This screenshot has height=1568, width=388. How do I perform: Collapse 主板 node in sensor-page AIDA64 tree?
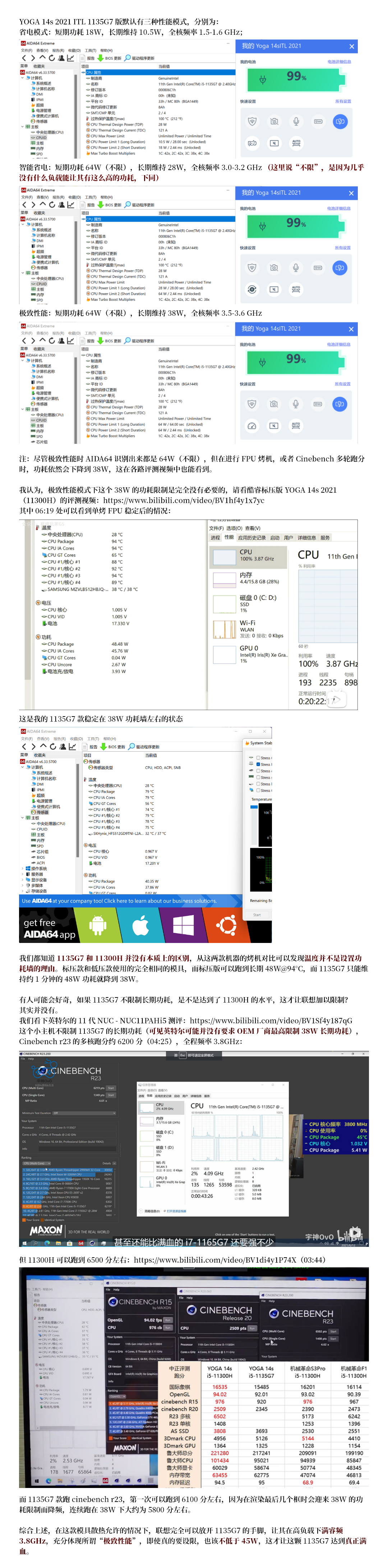pos(23,818)
